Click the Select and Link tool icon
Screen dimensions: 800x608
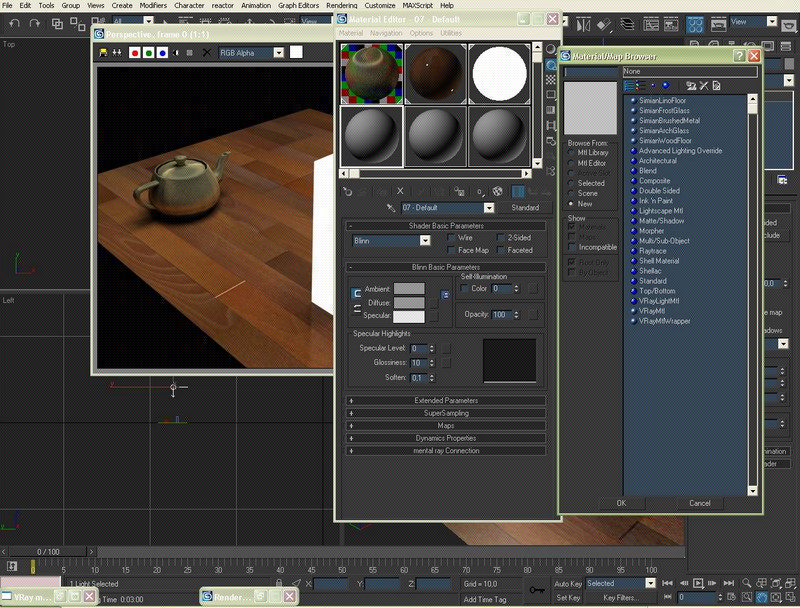click(x=57, y=23)
